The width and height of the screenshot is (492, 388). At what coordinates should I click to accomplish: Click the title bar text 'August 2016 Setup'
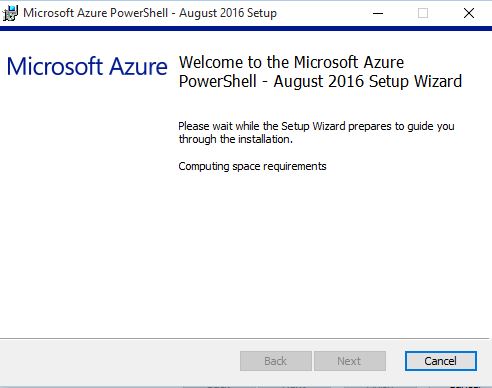tap(228, 13)
